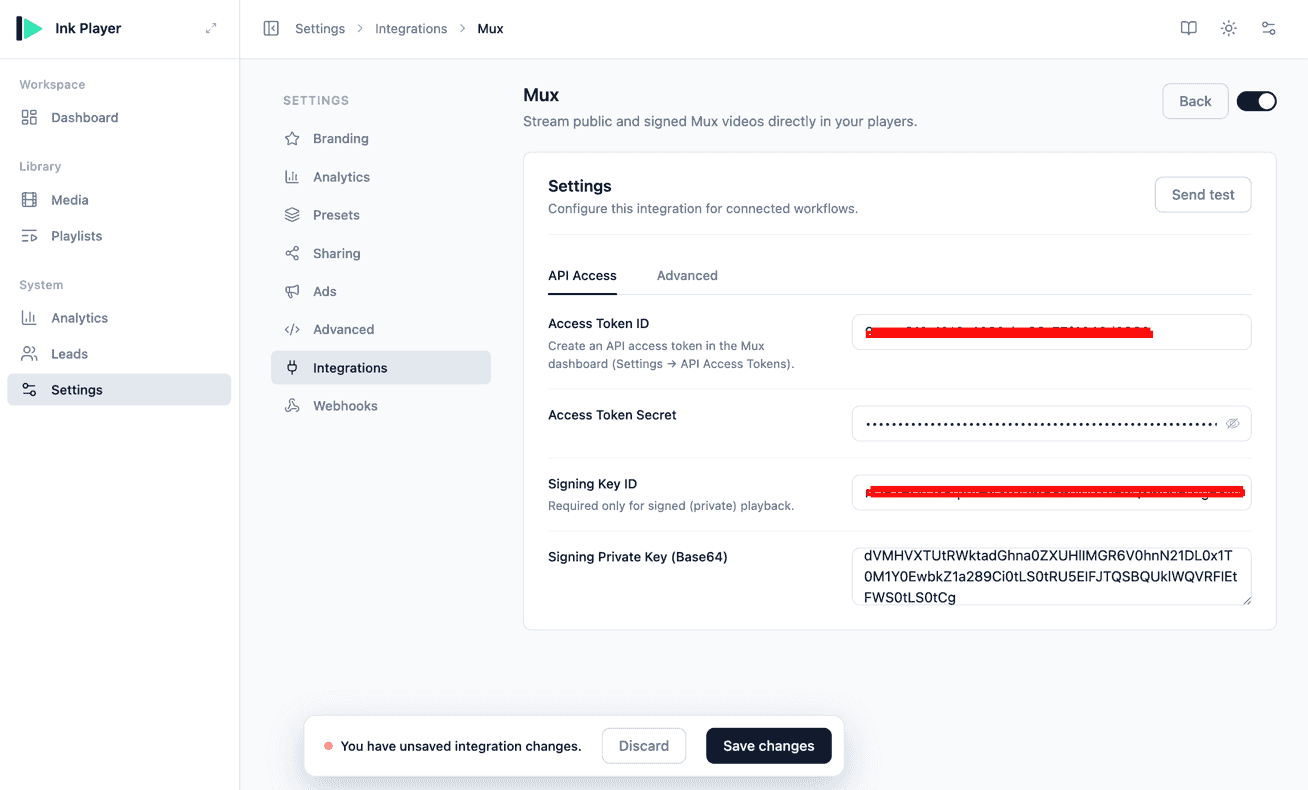The height and width of the screenshot is (790, 1308).
Task: Click the textarea resize handle corner
Action: 1245,599
